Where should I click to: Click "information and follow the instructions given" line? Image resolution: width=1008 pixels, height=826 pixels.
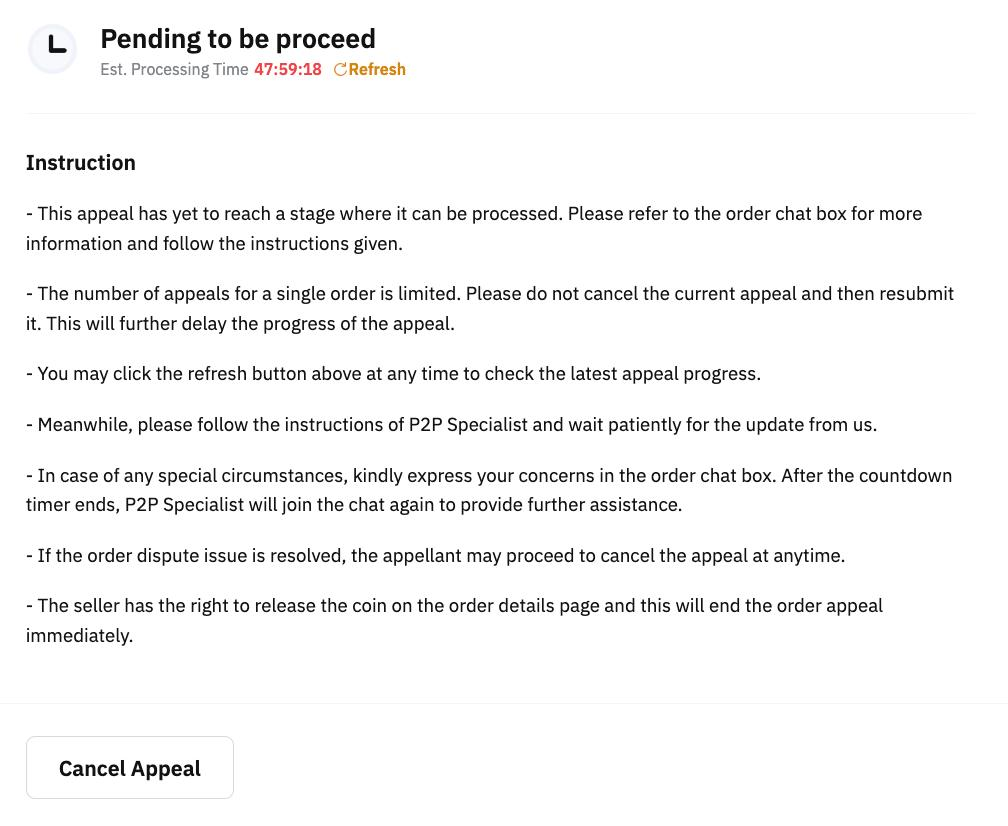(x=214, y=243)
